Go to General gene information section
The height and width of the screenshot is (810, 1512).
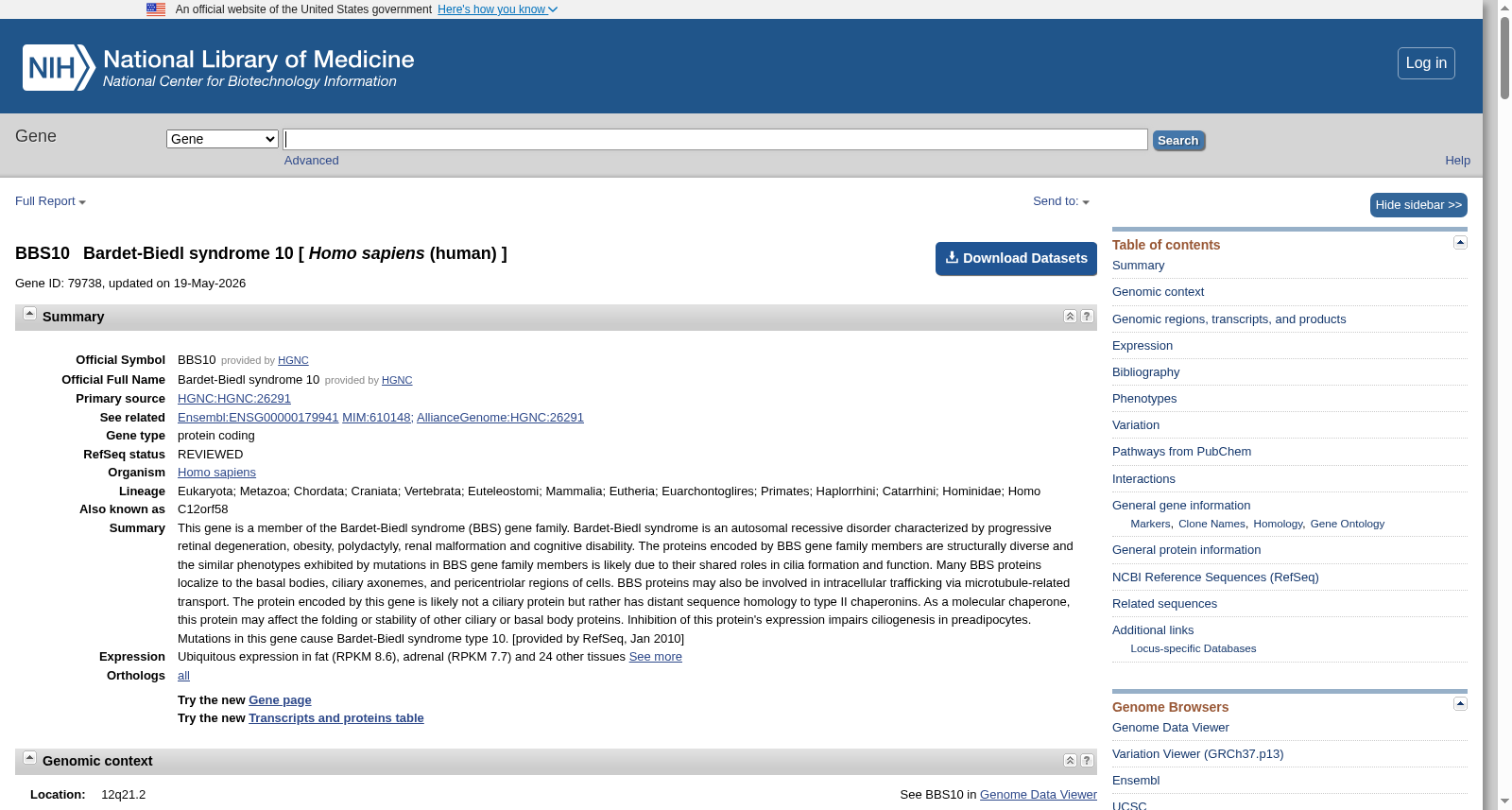1181,506
